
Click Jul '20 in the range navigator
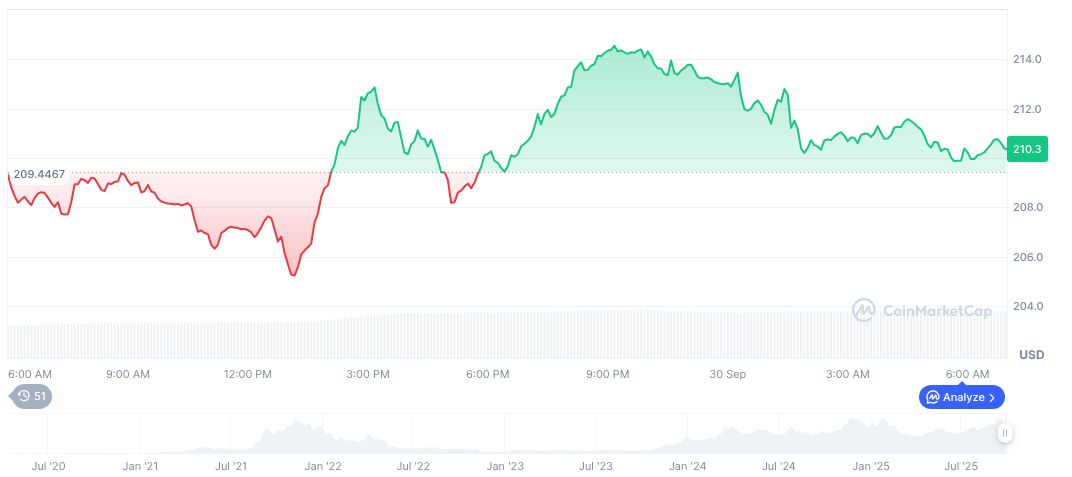pos(49,466)
